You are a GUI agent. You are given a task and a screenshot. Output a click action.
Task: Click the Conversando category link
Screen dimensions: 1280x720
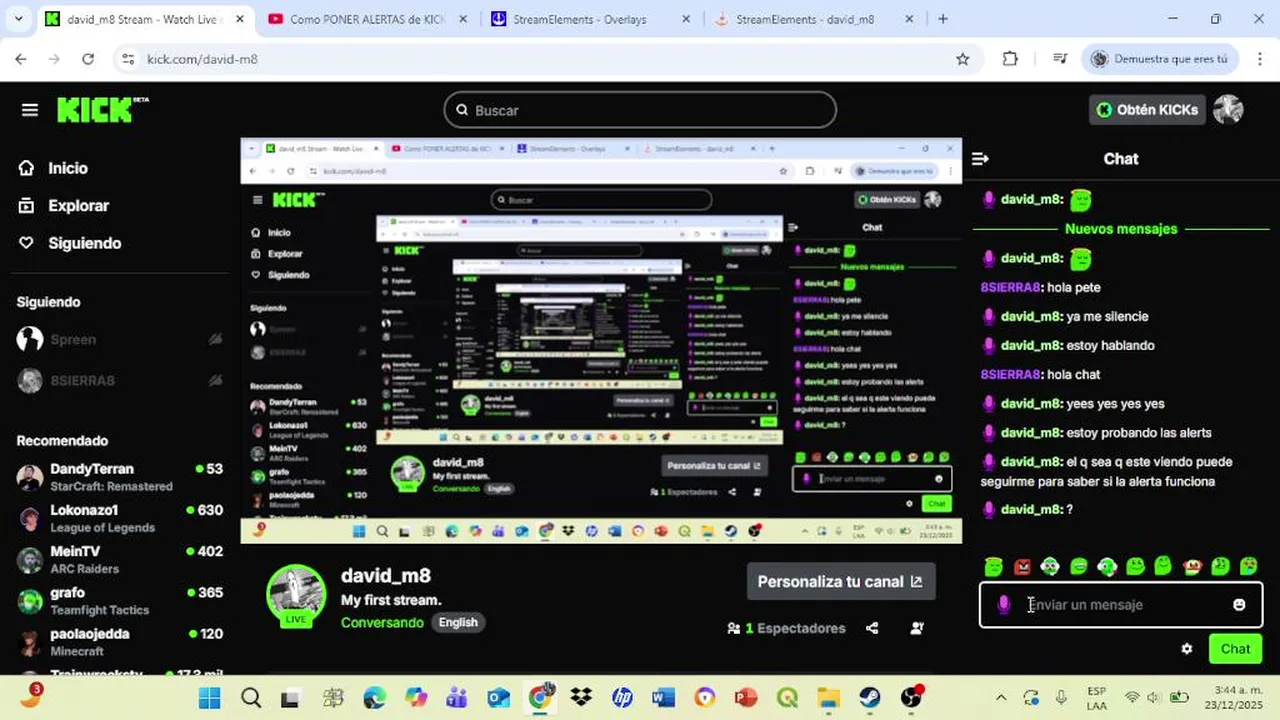tap(382, 622)
